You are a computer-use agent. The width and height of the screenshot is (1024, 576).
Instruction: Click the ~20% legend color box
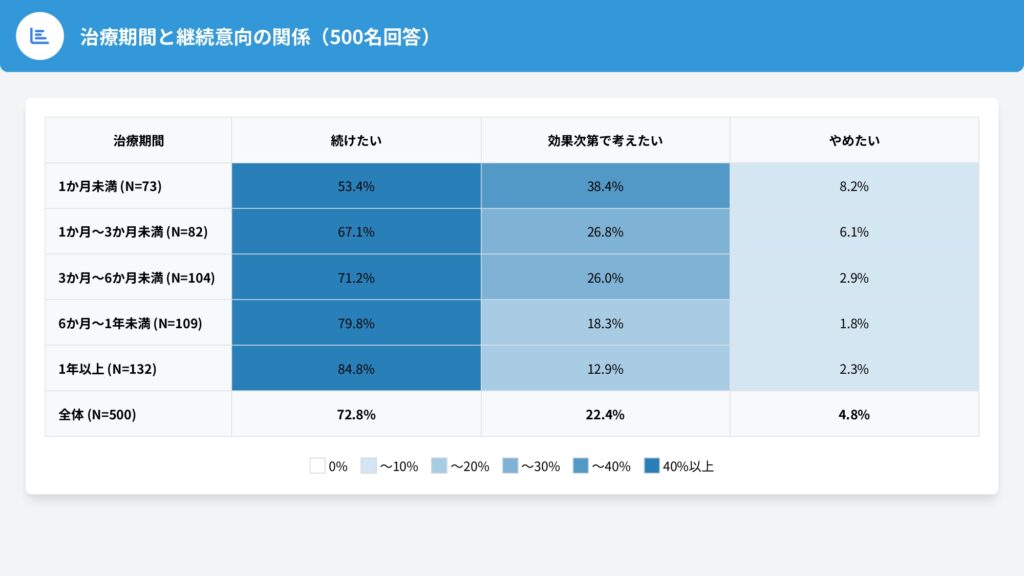pos(438,466)
